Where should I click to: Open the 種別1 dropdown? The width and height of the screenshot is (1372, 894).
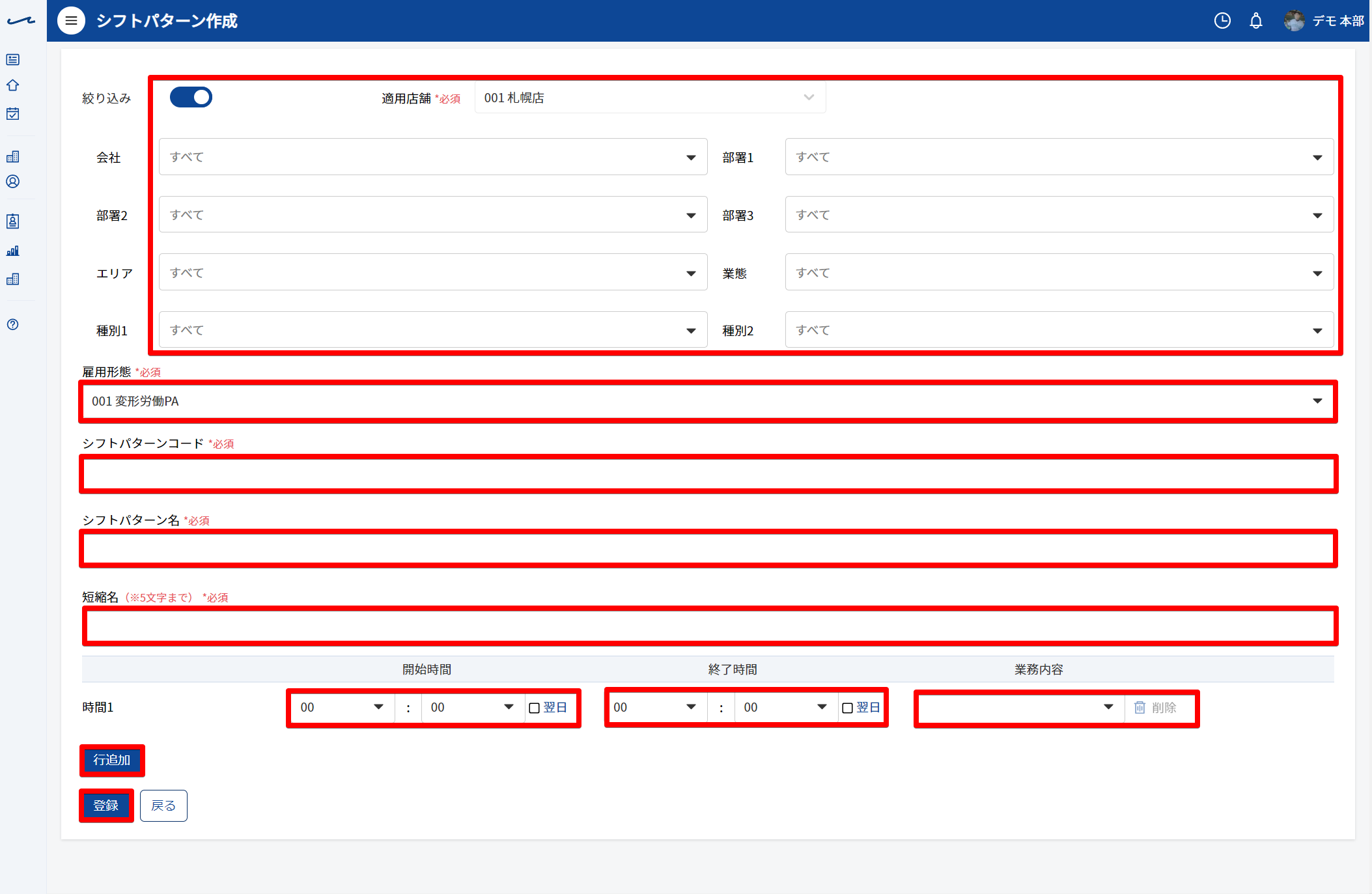point(433,330)
